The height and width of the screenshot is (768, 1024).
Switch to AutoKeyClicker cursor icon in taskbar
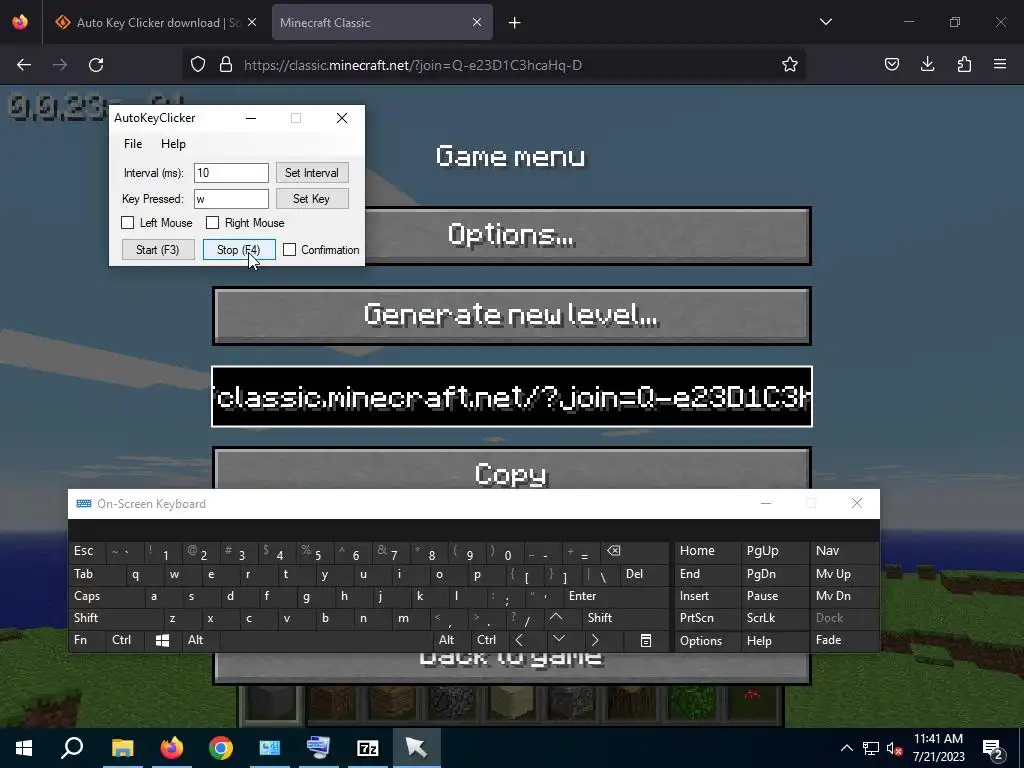[x=416, y=748]
